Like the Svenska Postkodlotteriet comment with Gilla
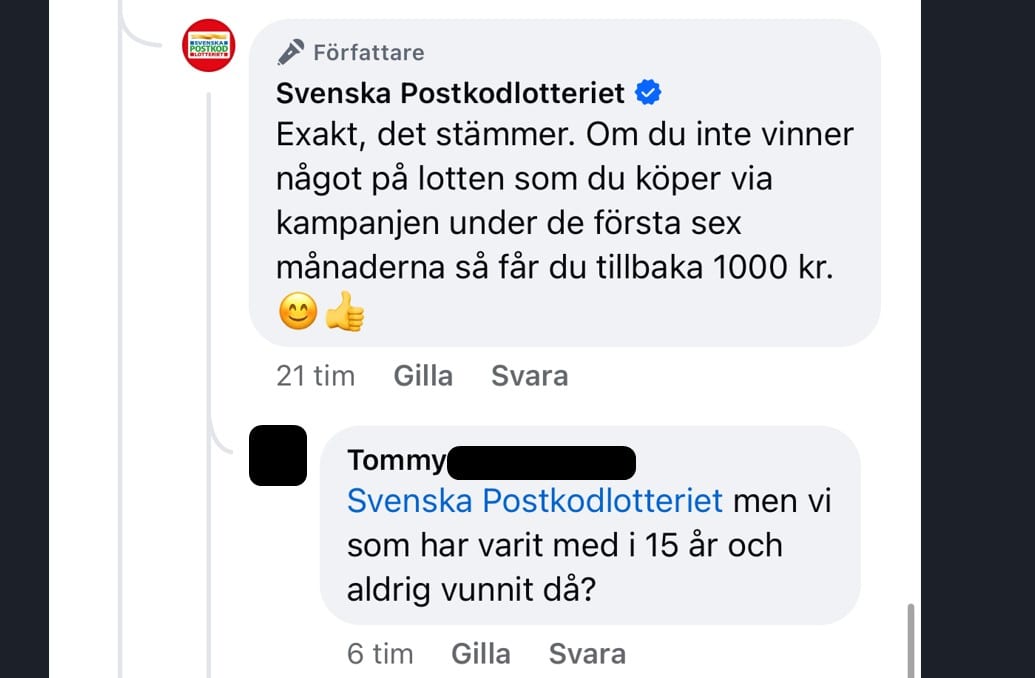The image size is (1035, 678). pyautogui.click(x=423, y=376)
